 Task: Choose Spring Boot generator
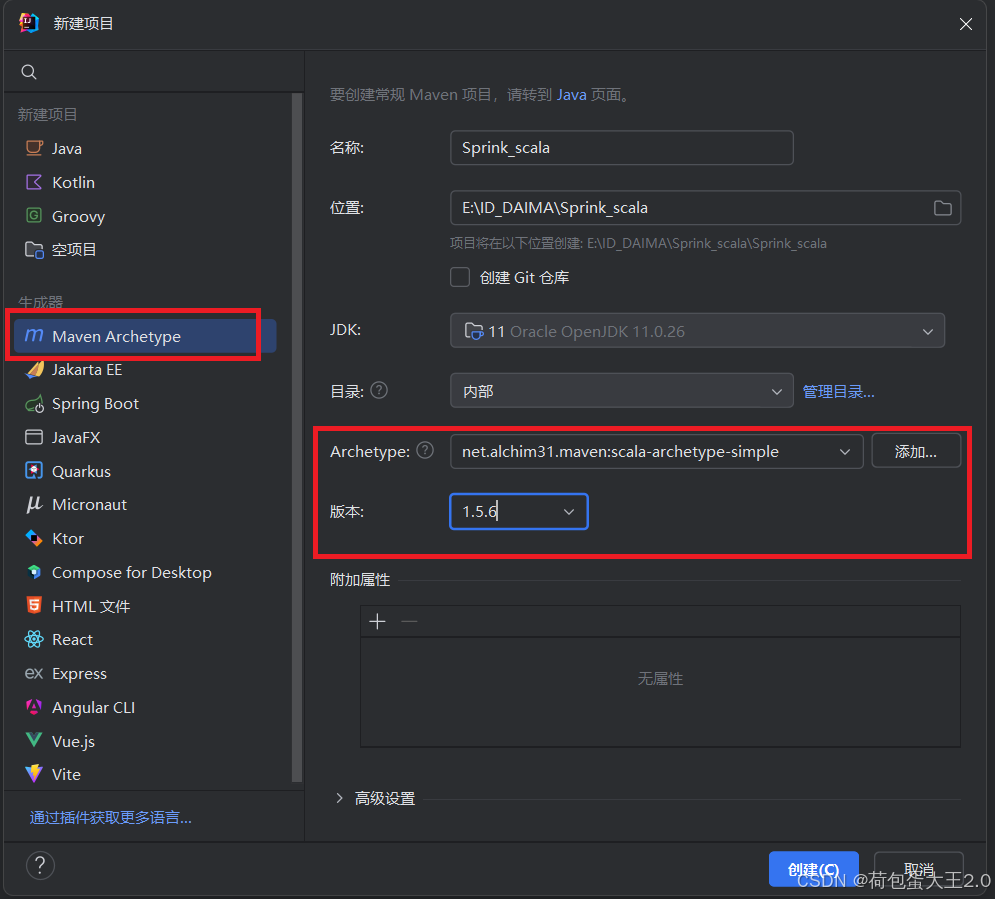tap(95, 404)
